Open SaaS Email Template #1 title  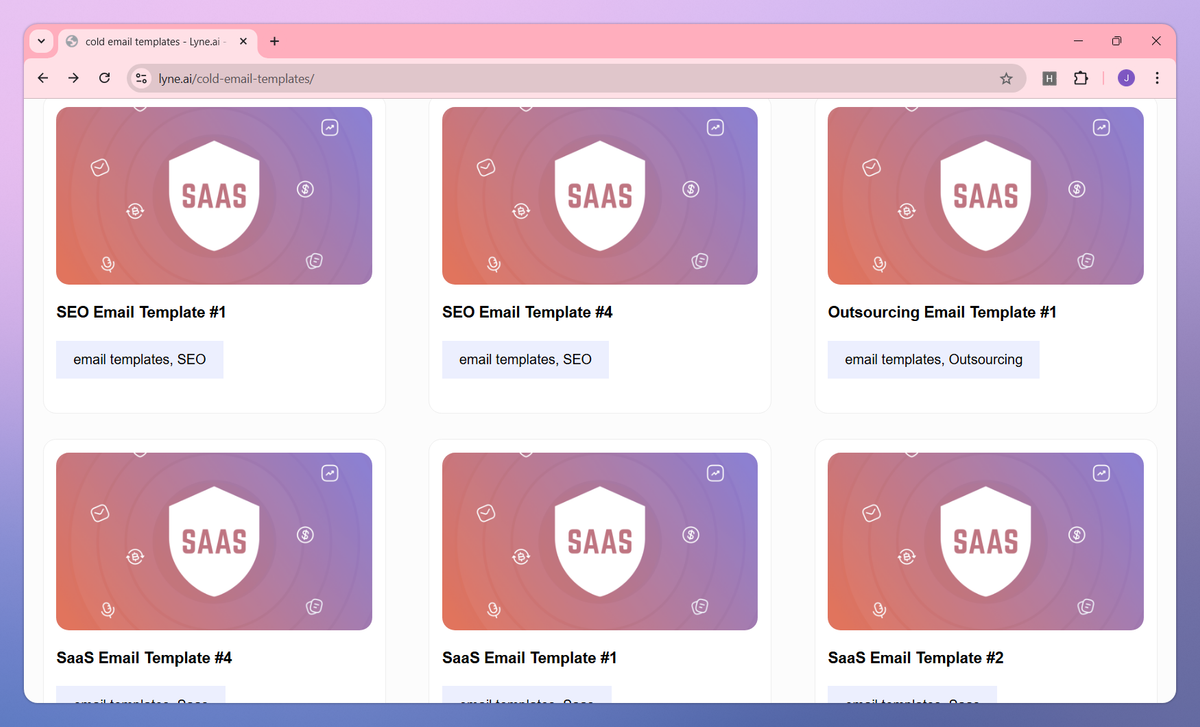coord(529,658)
